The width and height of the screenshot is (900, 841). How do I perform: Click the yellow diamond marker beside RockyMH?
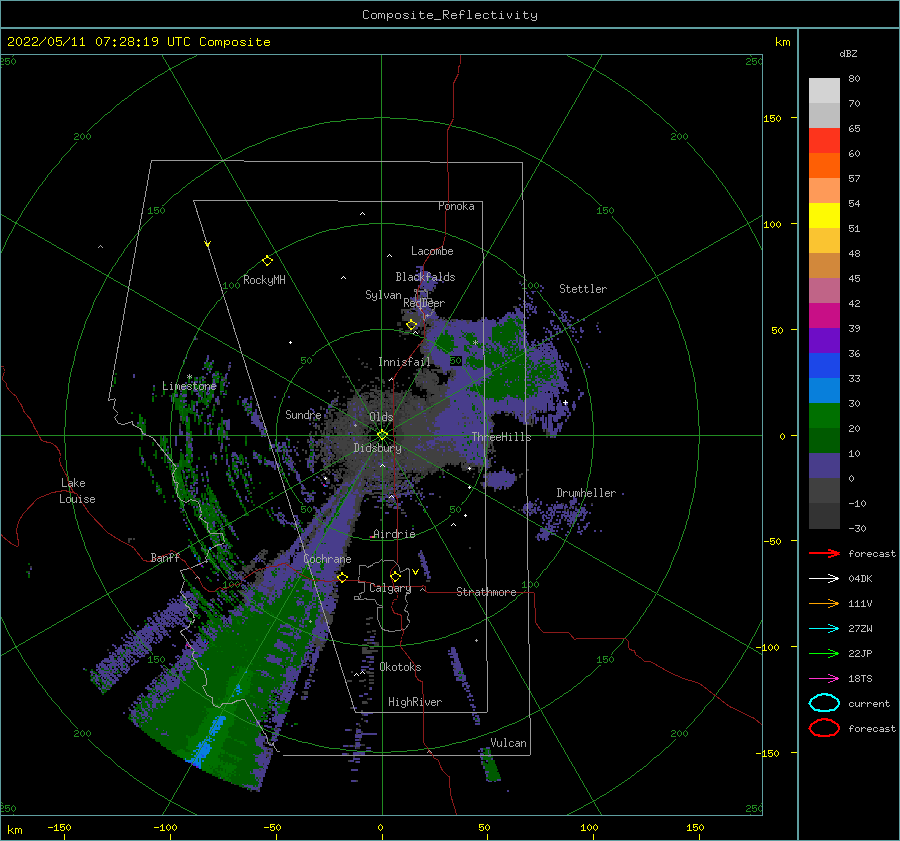267,261
